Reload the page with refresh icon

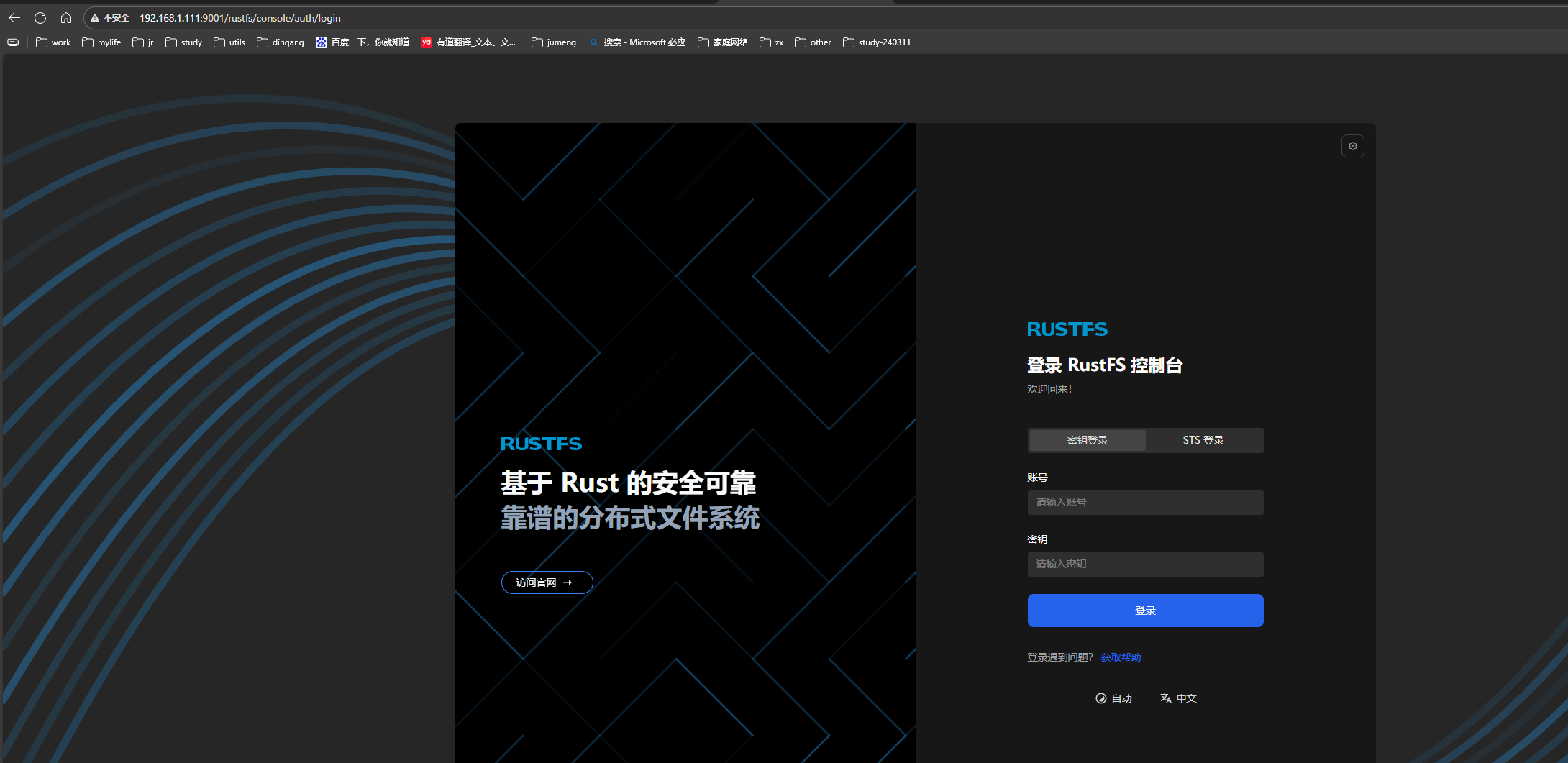pyautogui.click(x=40, y=18)
